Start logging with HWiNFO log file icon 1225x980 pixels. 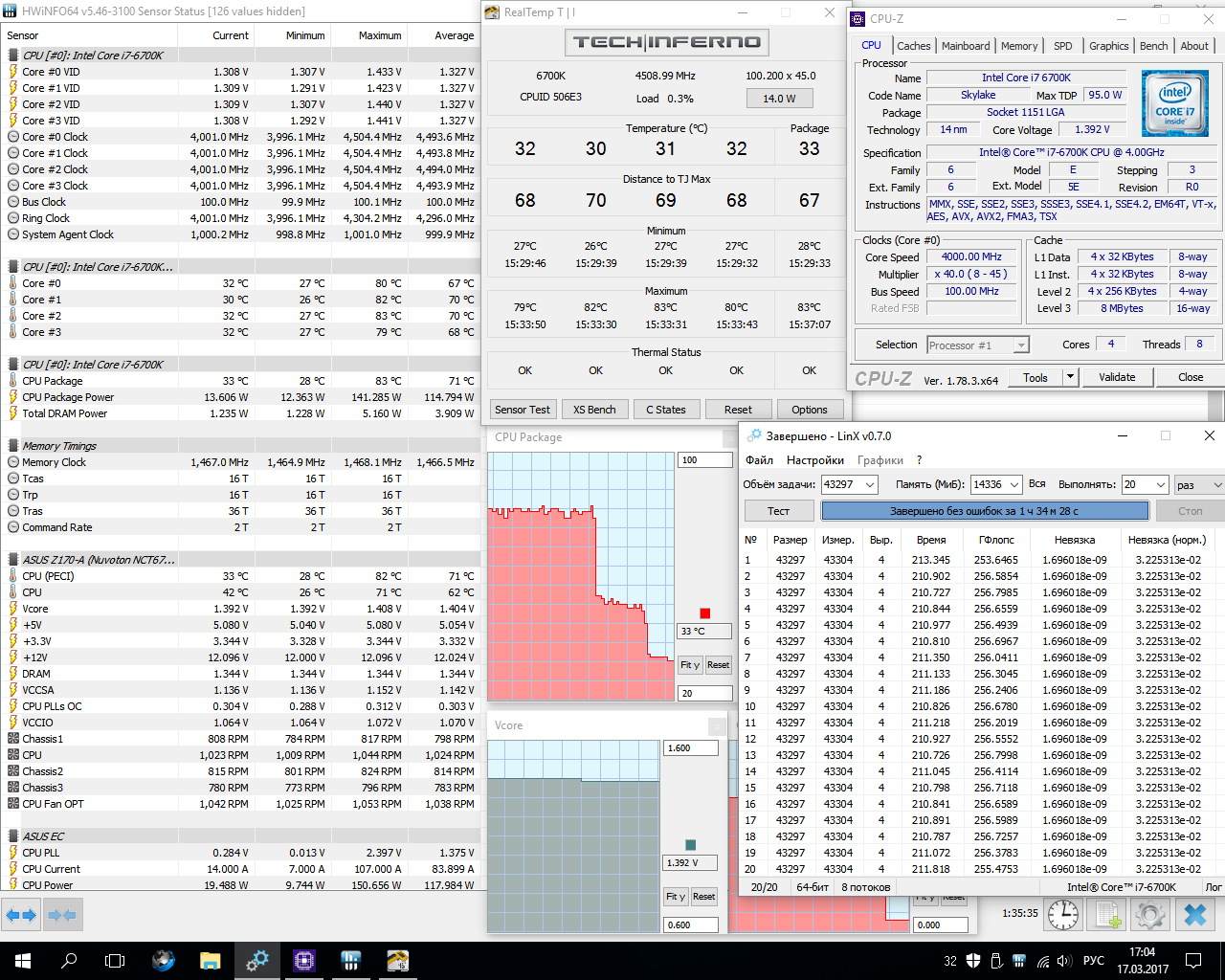coord(1107,915)
